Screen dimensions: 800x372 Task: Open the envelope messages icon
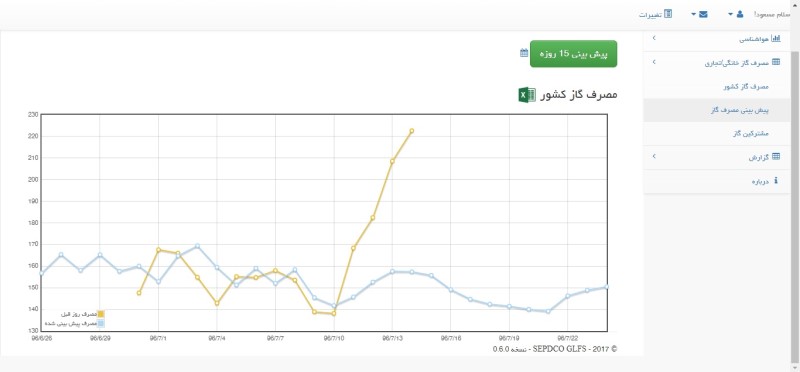[704, 14]
